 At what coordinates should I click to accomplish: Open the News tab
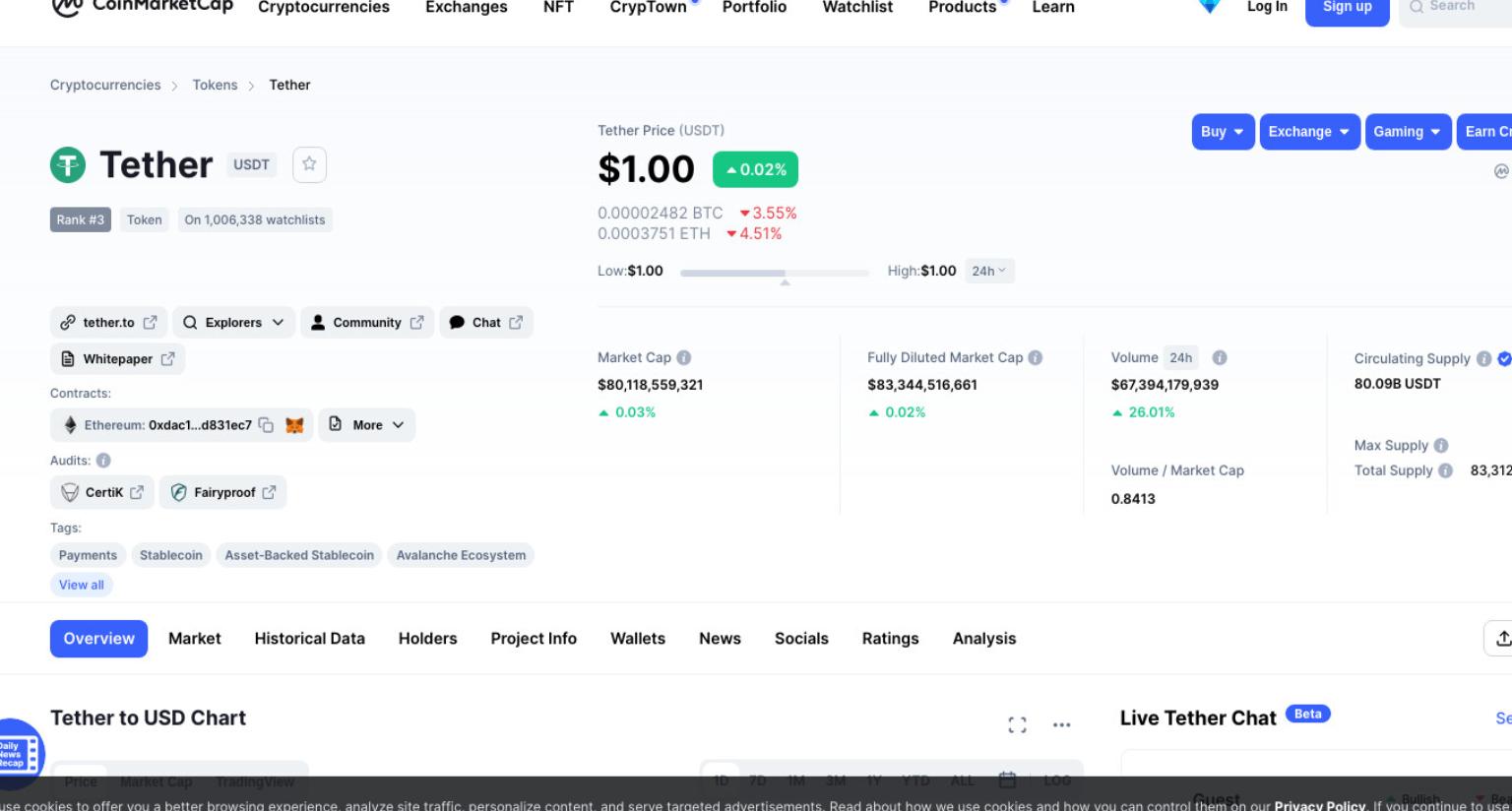[720, 638]
